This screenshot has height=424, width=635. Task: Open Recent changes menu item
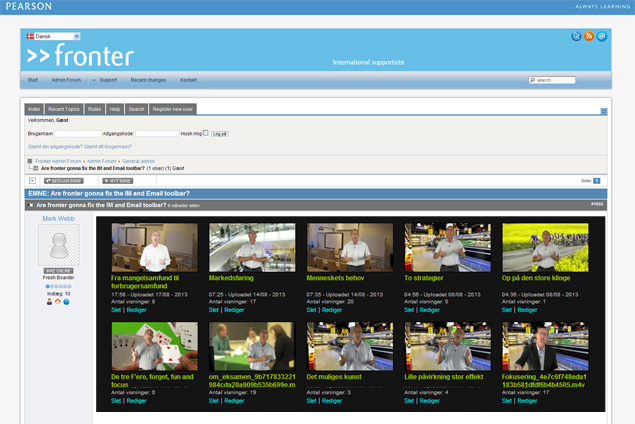(148, 80)
